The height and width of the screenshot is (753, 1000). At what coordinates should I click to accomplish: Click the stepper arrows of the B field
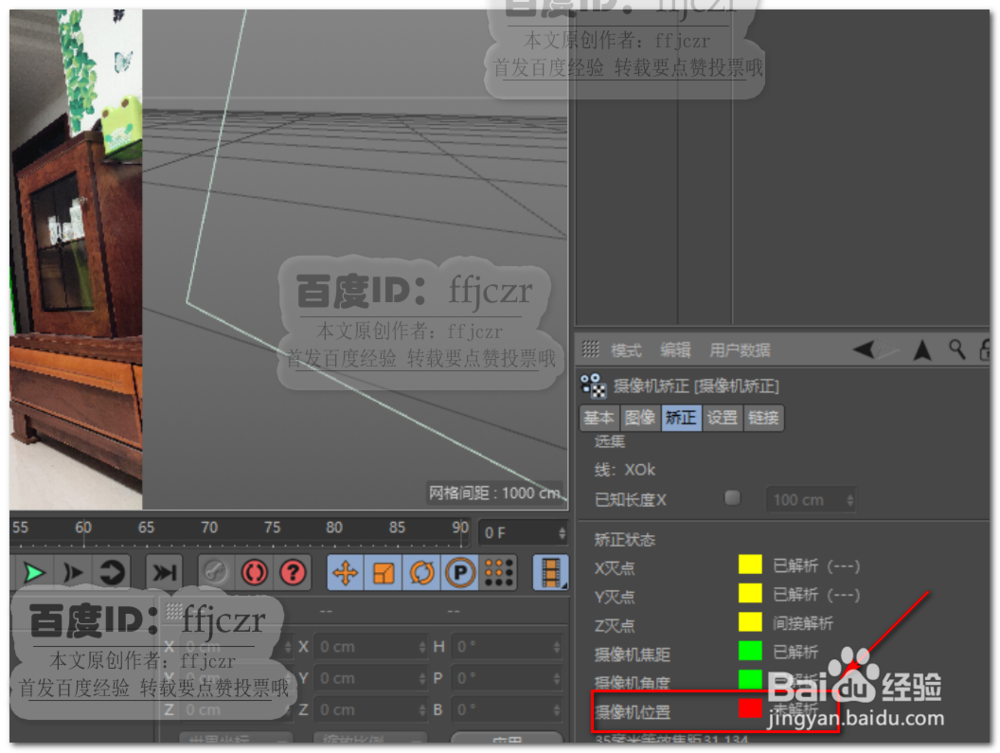557,709
